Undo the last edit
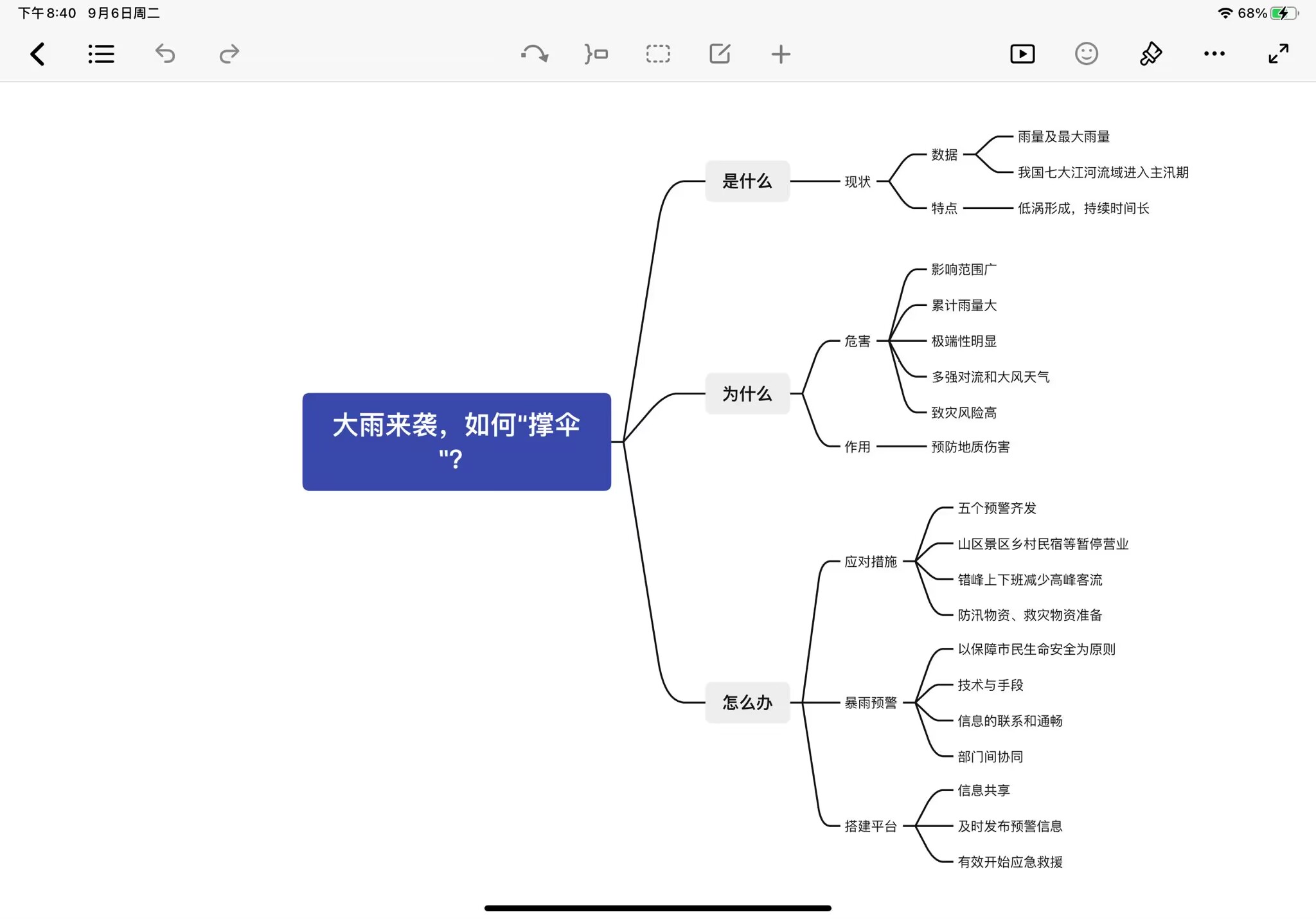The height and width of the screenshot is (919, 1316). click(x=165, y=54)
